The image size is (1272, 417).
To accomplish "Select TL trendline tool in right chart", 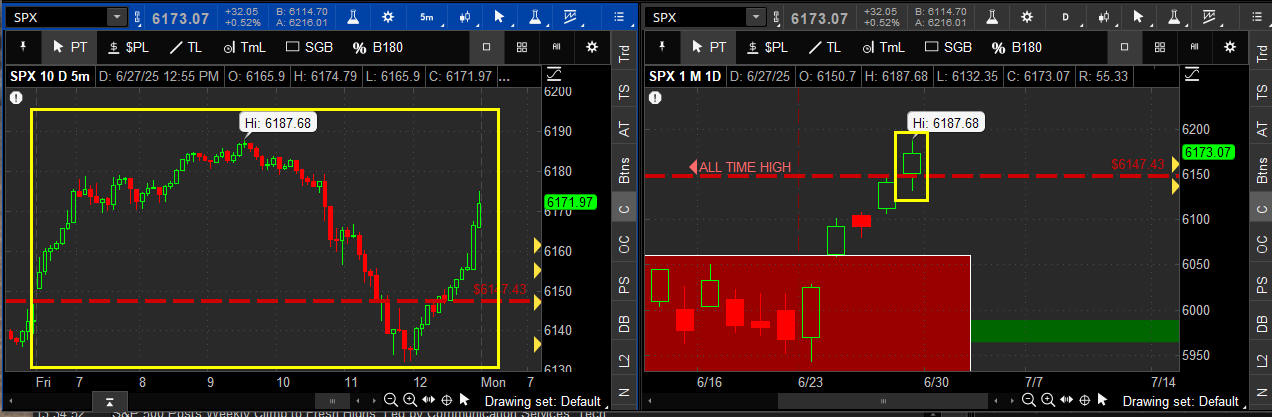I will pos(824,47).
